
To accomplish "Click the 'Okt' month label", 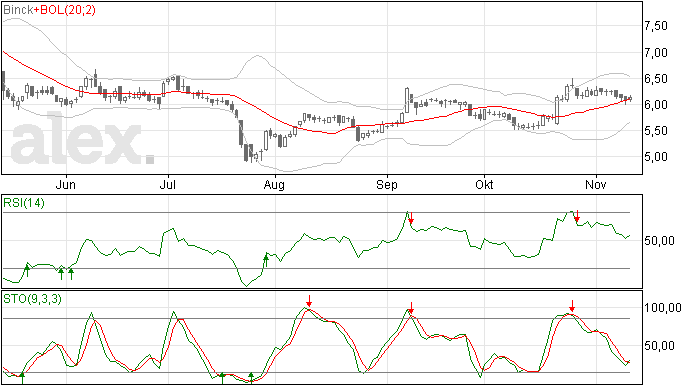I will tap(484, 185).
